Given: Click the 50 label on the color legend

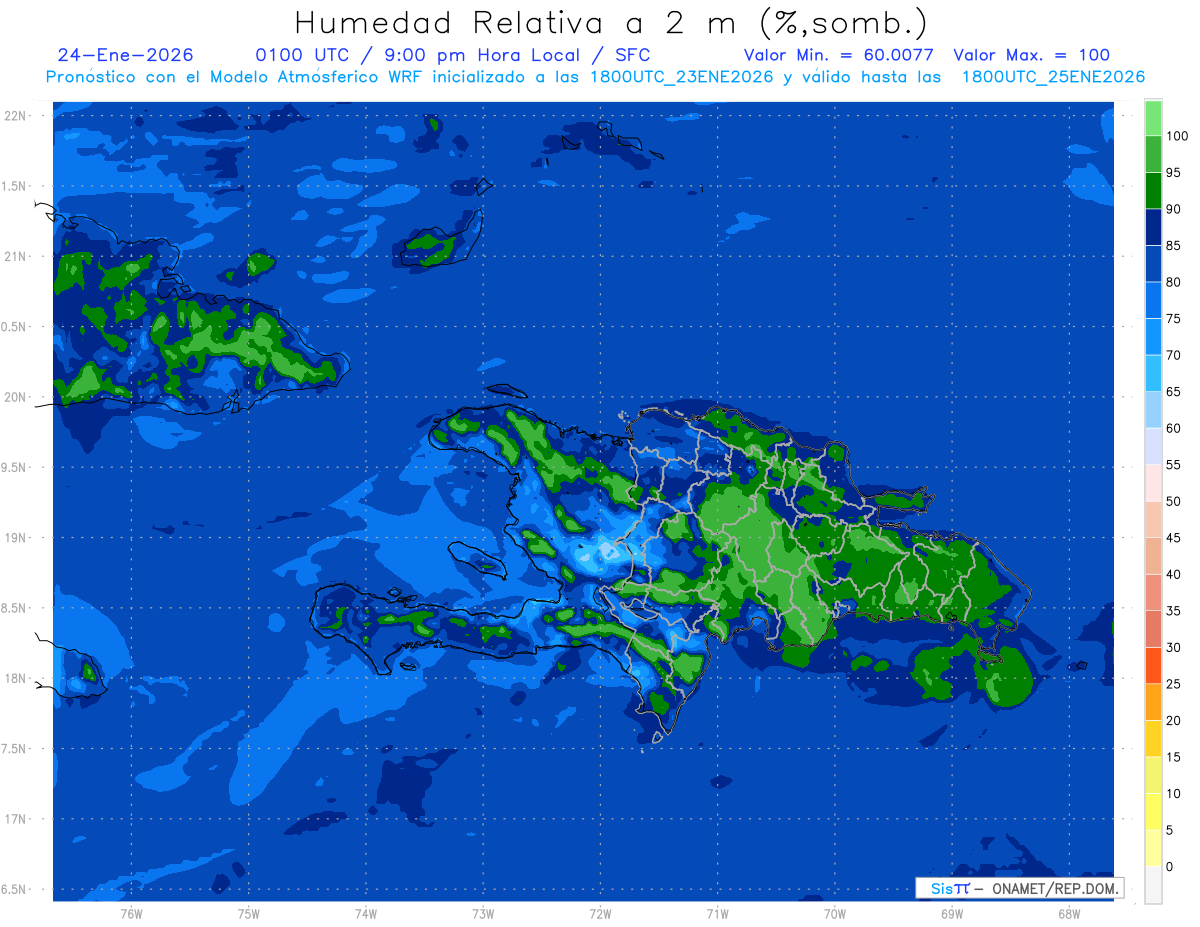Looking at the screenshot, I should point(1174,501).
